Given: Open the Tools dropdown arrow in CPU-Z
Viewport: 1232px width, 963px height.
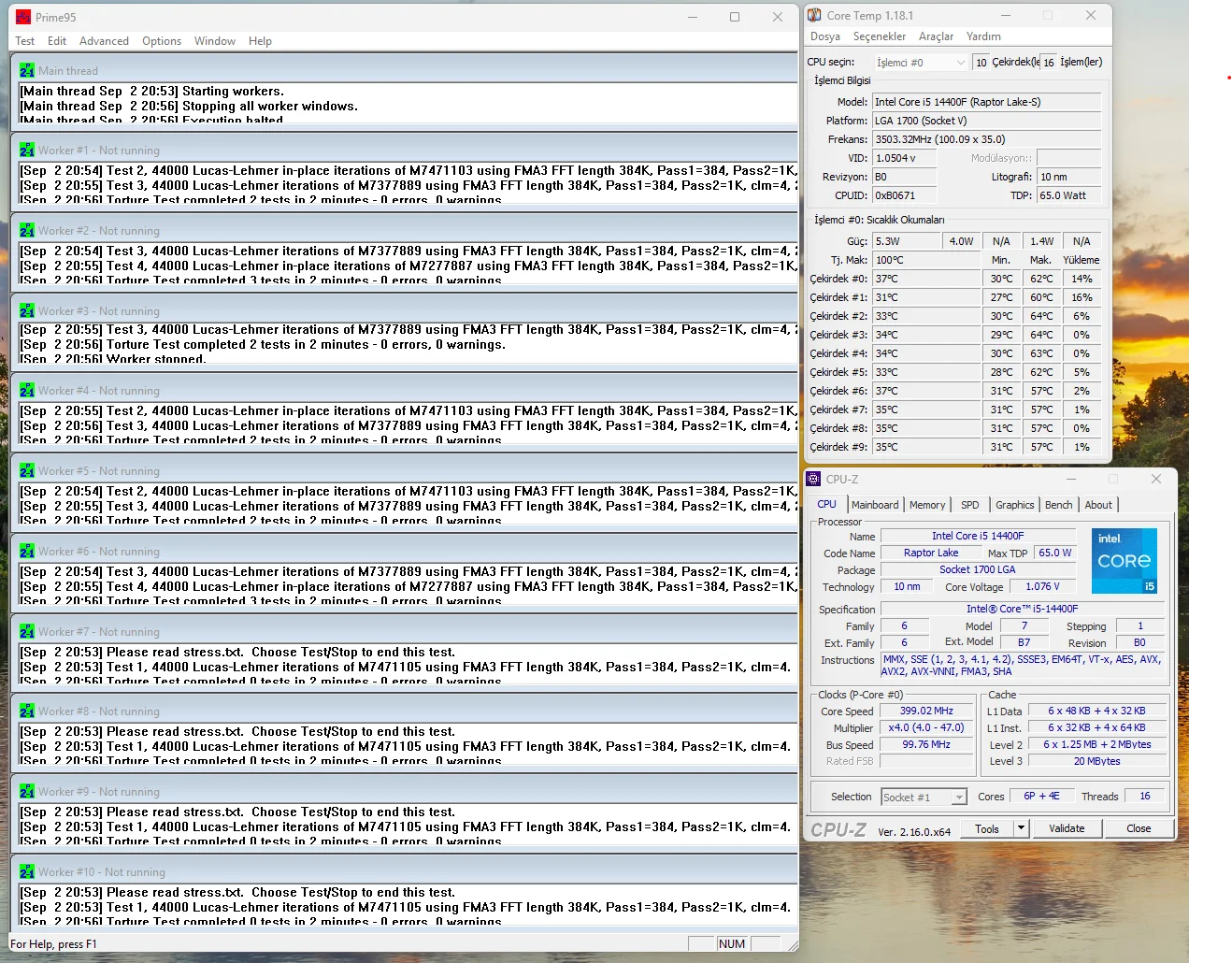Looking at the screenshot, I should (1021, 828).
